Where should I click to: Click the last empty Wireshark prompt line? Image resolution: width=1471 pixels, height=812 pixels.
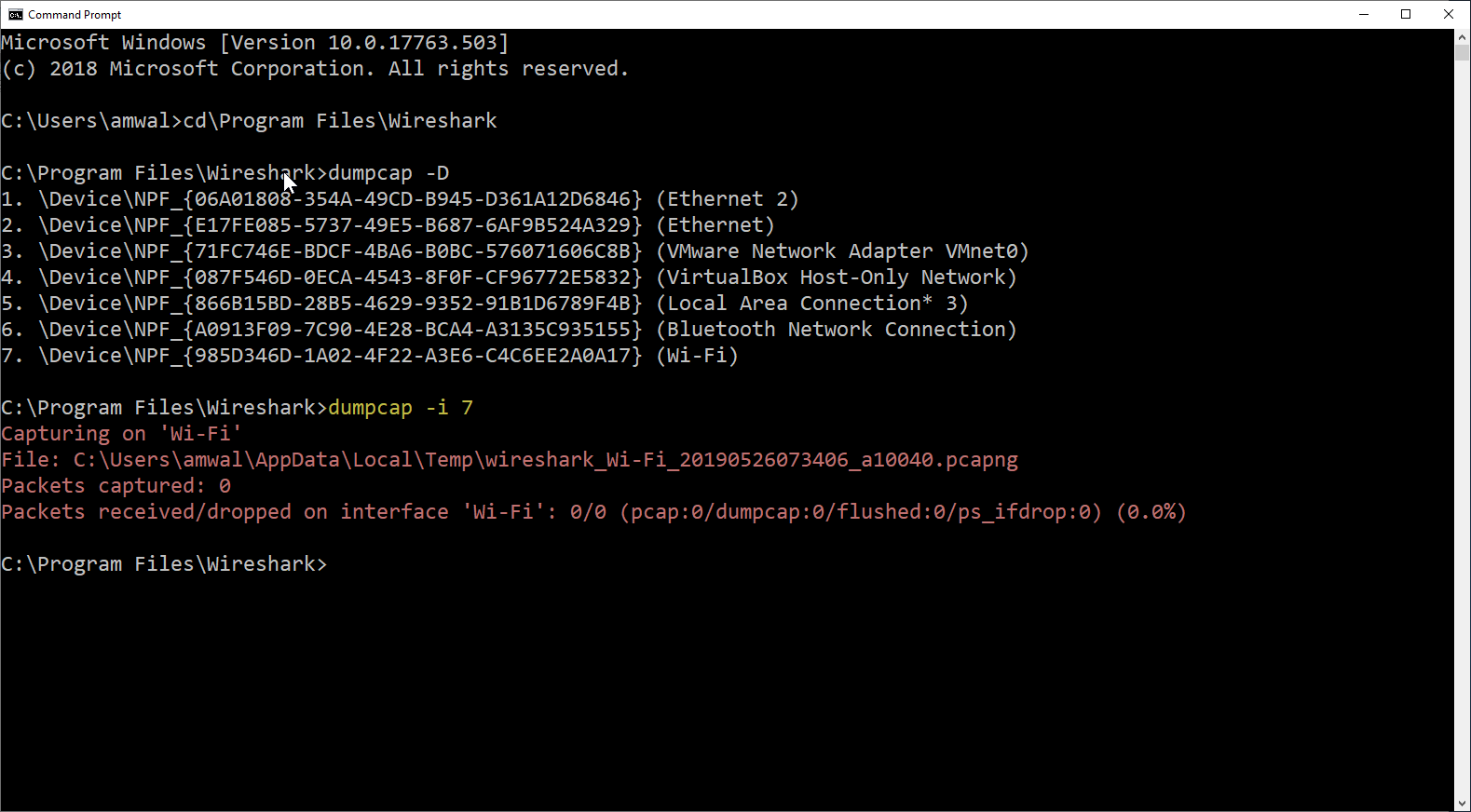(x=164, y=564)
